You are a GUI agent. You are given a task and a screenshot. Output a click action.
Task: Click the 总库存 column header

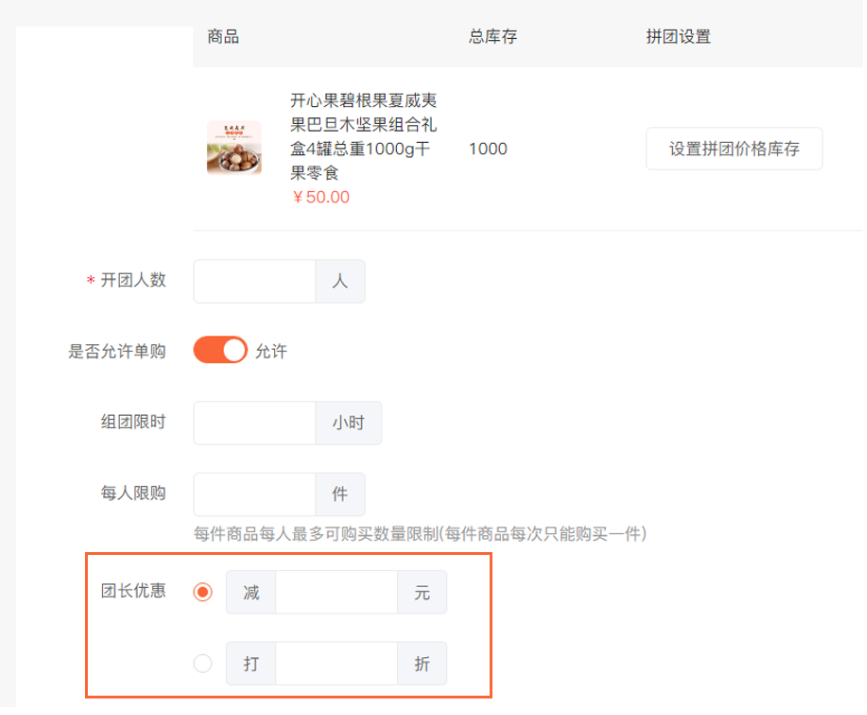tap(493, 36)
